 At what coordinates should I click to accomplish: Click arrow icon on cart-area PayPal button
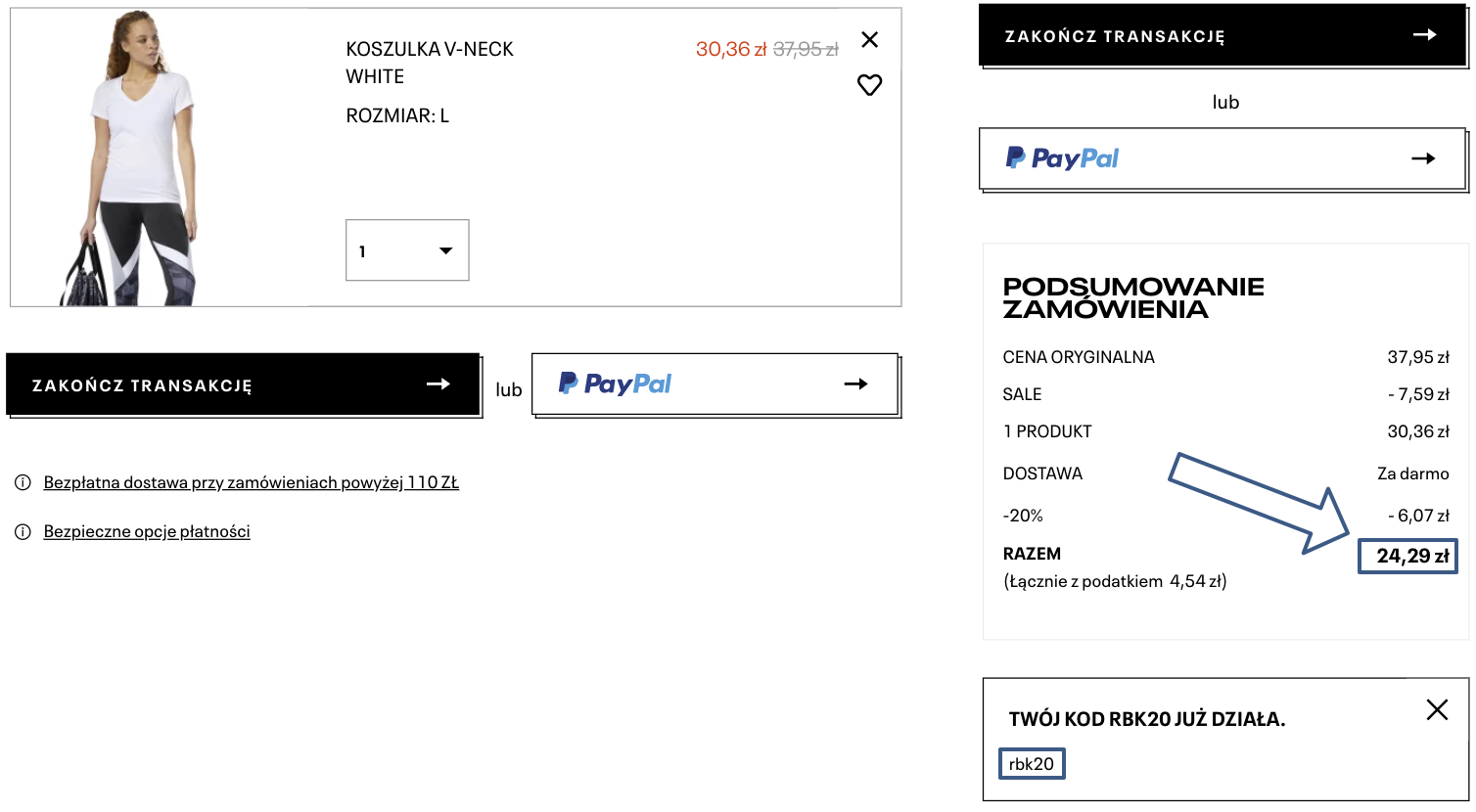coord(855,384)
